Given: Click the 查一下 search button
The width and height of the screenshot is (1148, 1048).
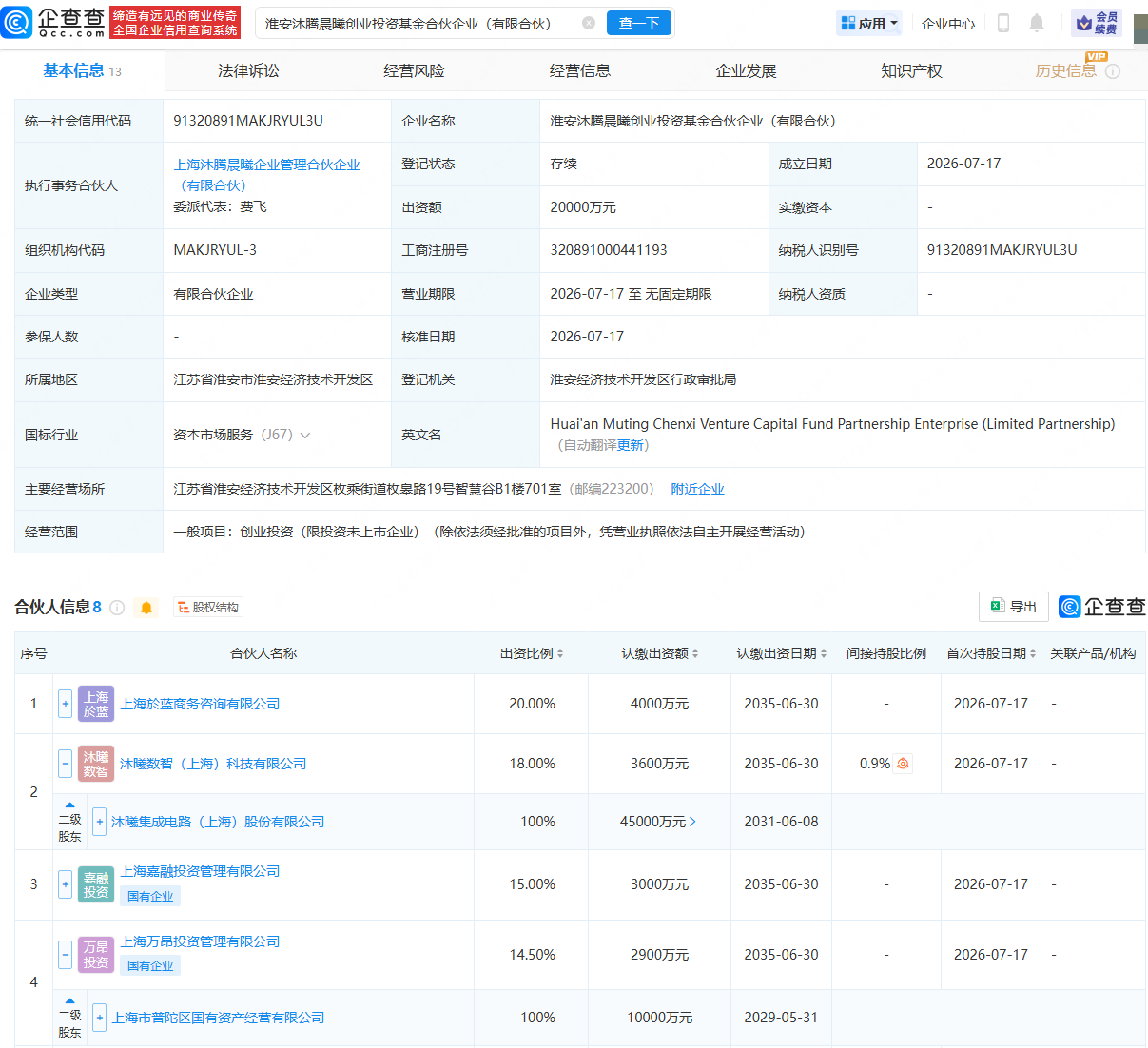Looking at the screenshot, I should 639,23.
